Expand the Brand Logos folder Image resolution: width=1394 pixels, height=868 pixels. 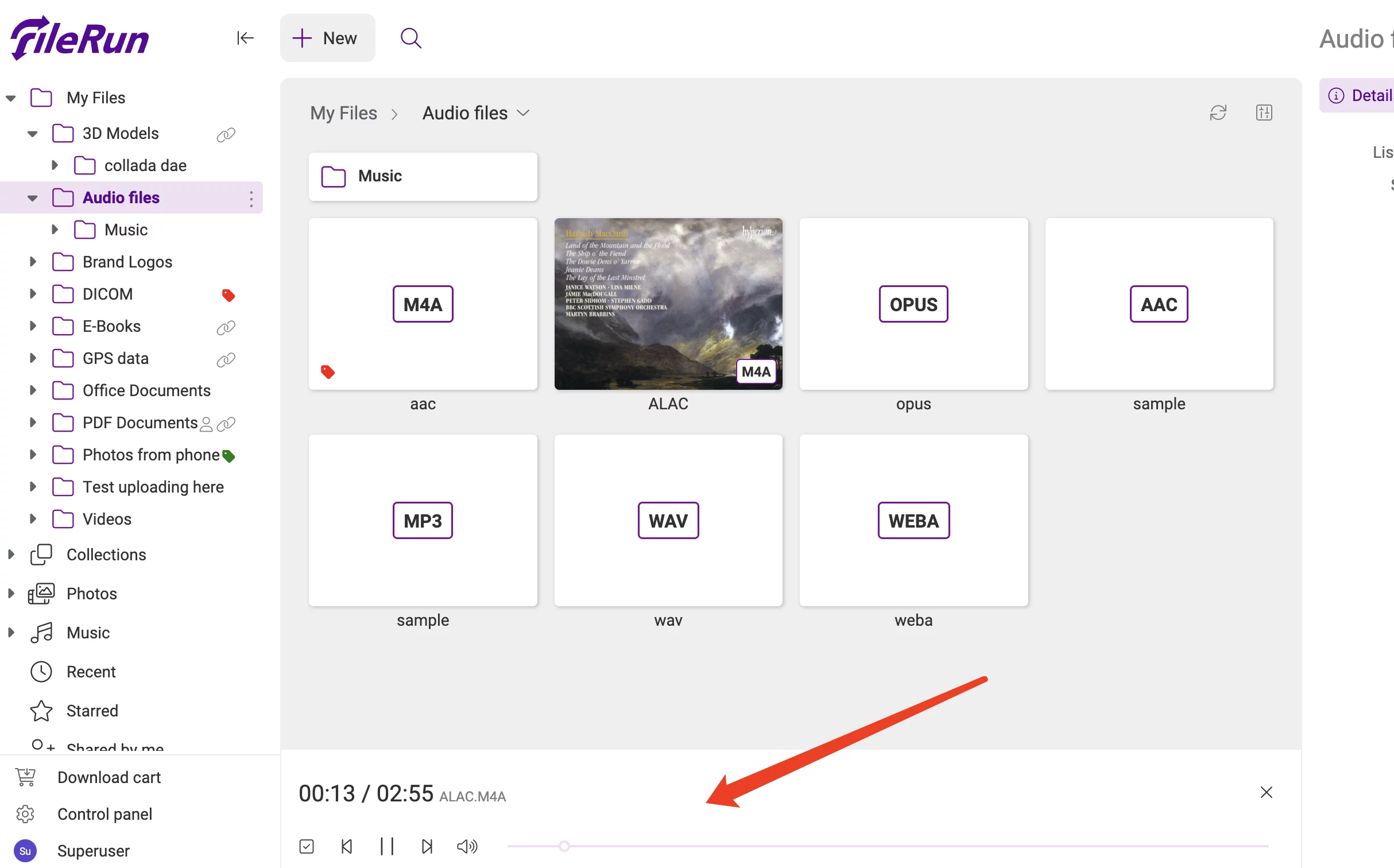pyautogui.click(x=33, y=262)
